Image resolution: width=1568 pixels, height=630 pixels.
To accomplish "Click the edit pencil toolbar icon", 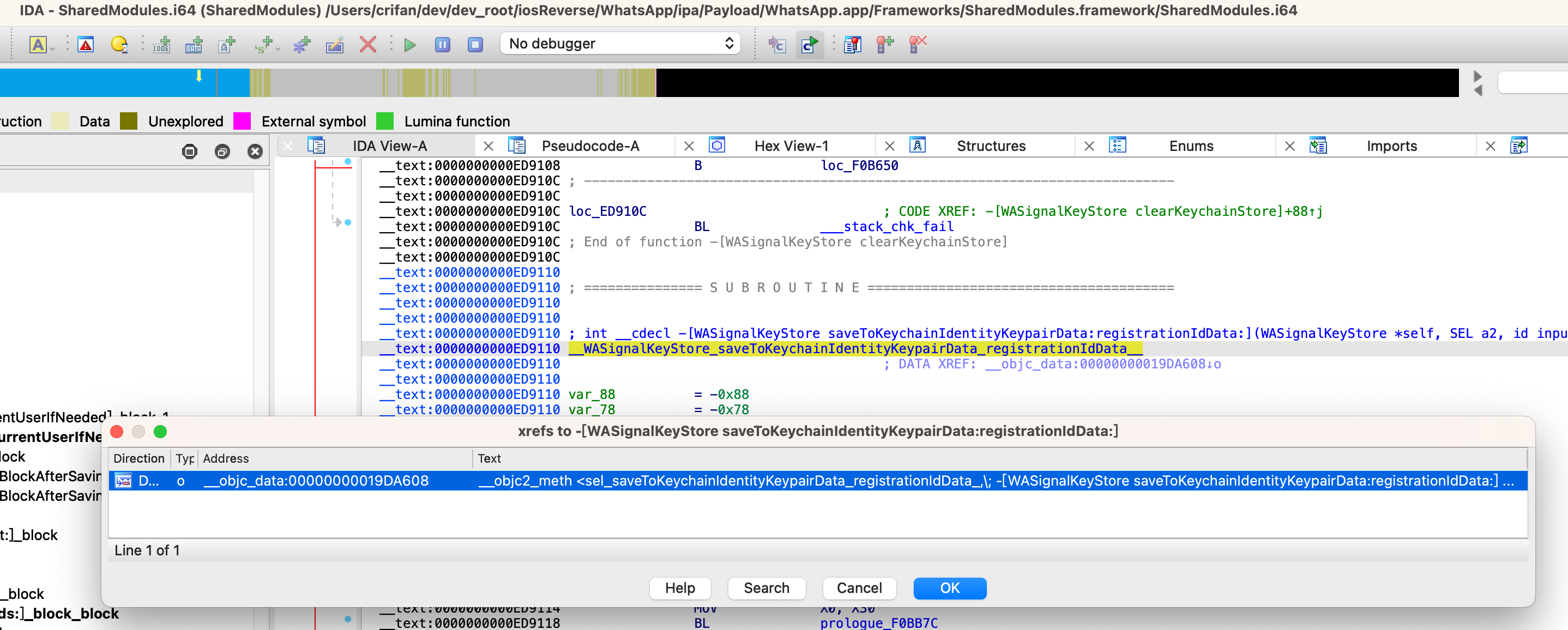I will point(335,45).
